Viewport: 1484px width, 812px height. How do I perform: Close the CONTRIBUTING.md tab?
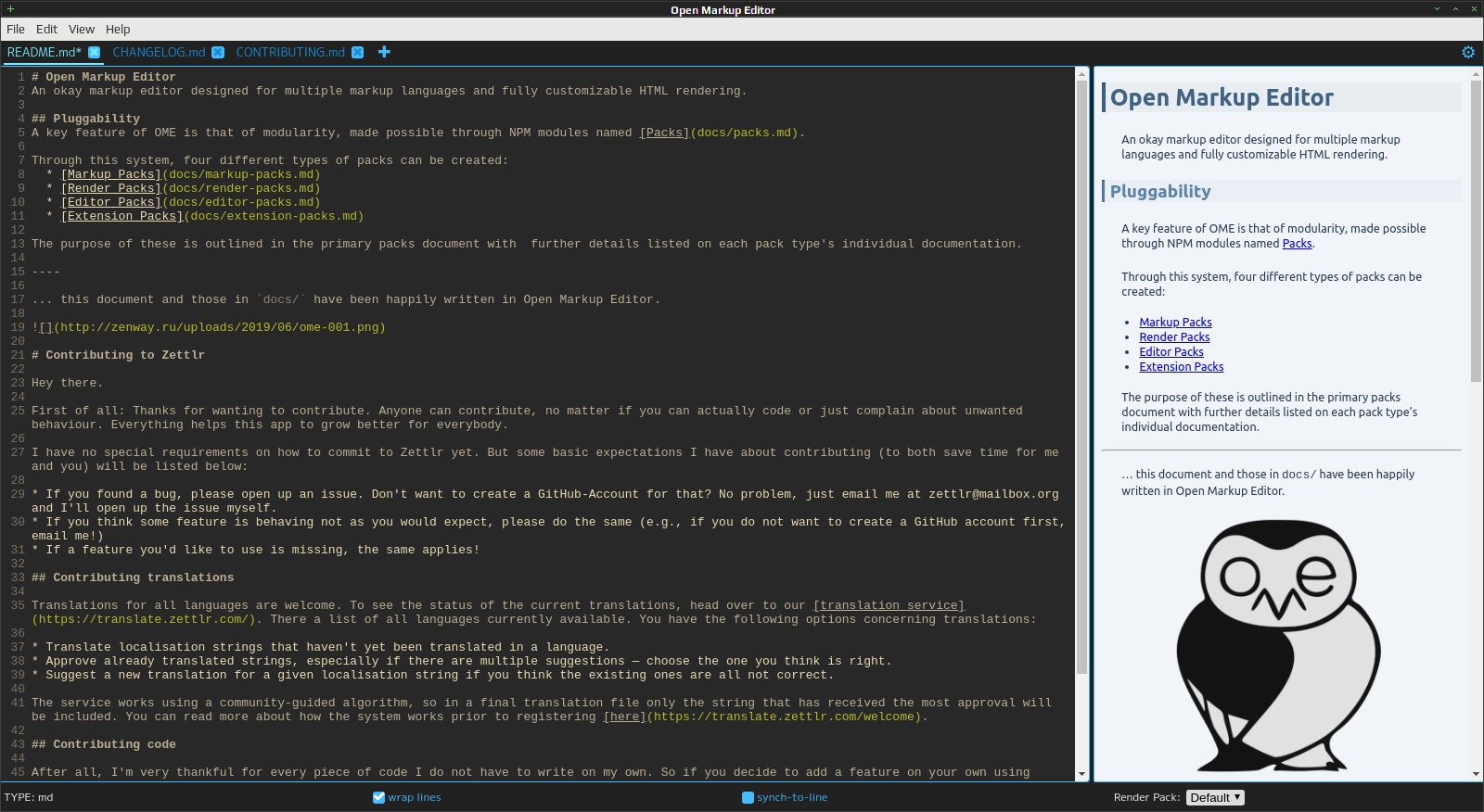tap(357, 53)
